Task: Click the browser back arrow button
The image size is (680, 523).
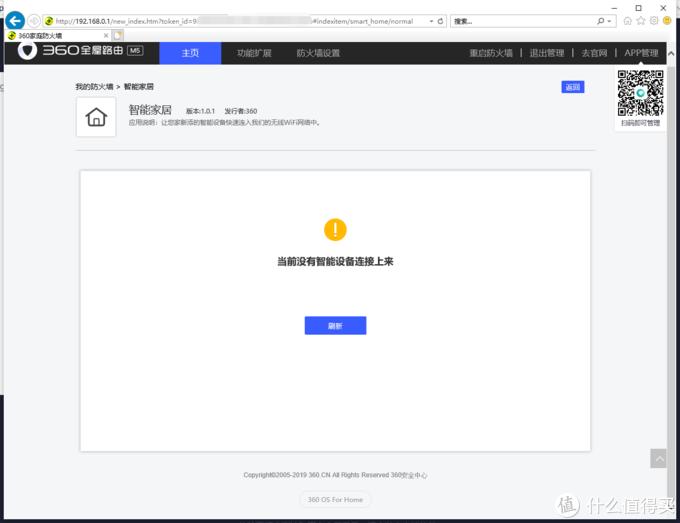Action: tap(15, 20)
